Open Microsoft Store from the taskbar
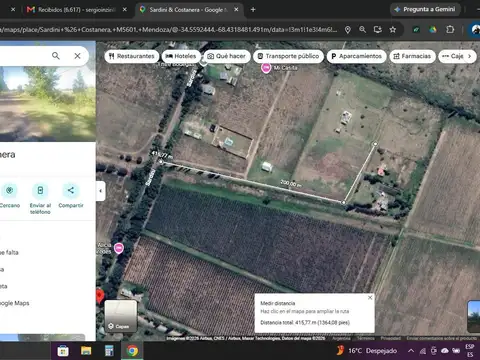This screenshot has height=360, width=480. (x=63, y=351)
